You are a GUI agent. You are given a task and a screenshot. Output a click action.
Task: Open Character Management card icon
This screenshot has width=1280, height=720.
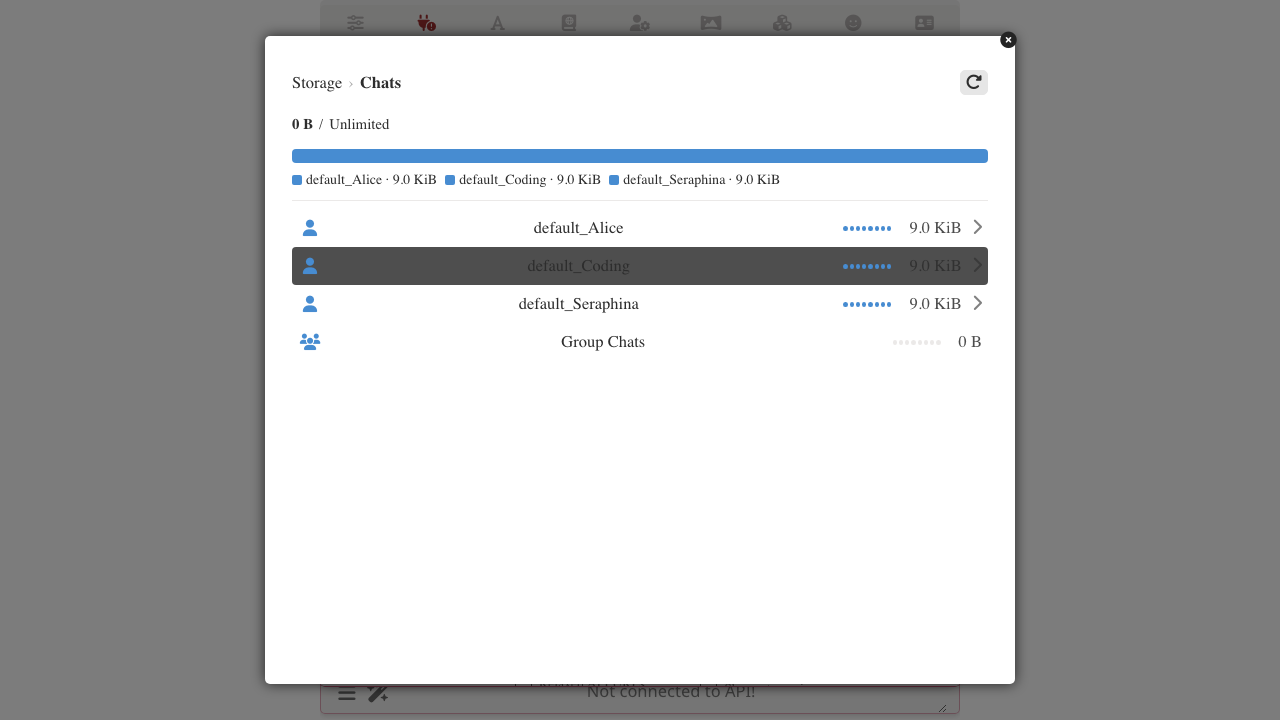(x=925, y=23)
